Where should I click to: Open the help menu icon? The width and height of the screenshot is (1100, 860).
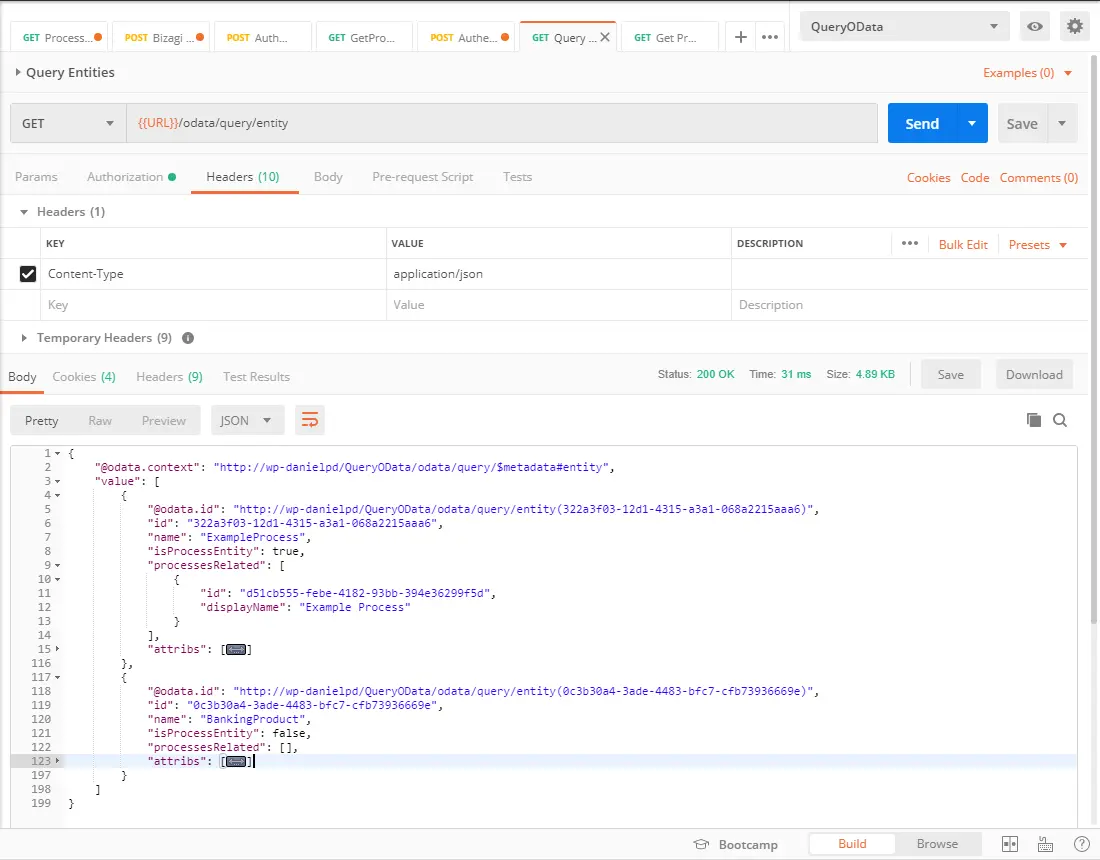tap(1082, 844)
